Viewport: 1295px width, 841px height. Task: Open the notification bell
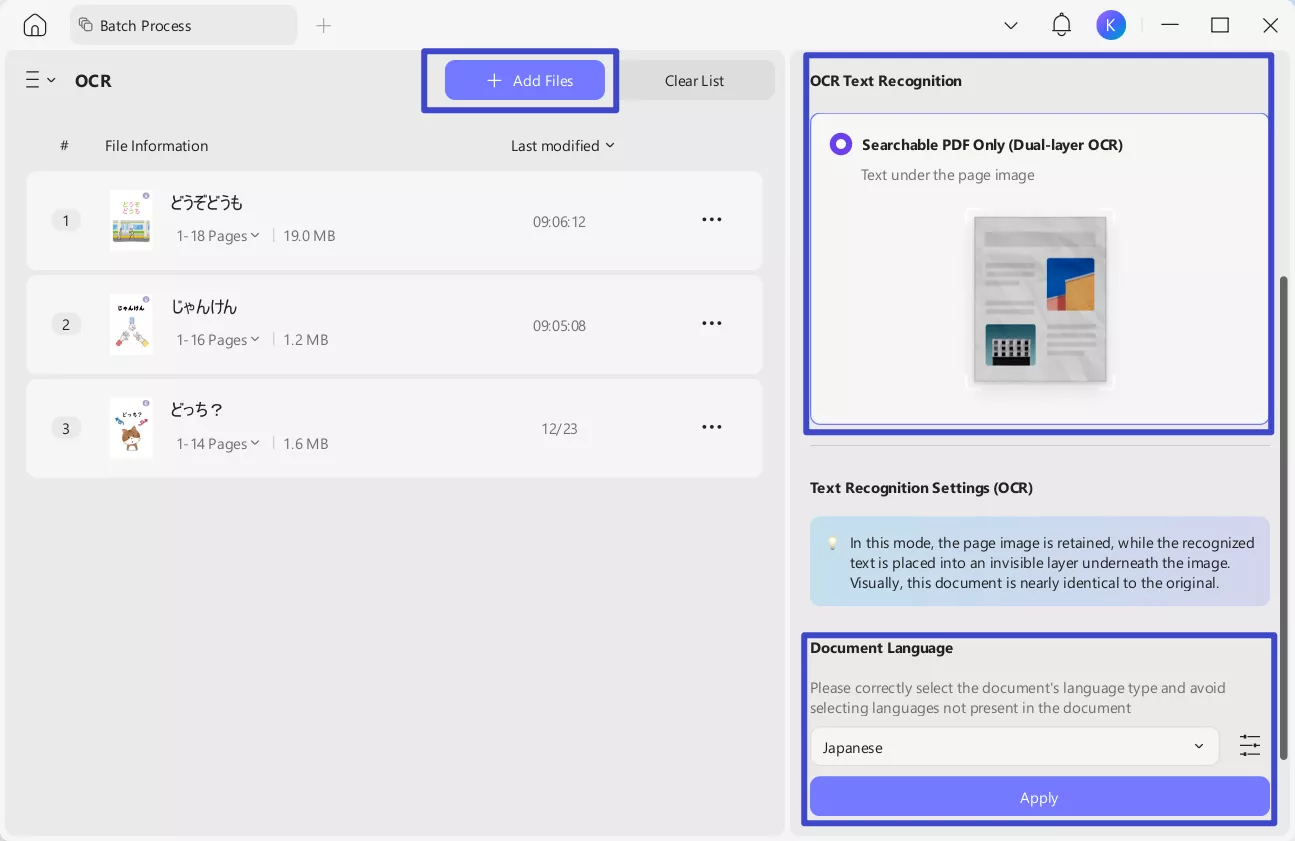pyautogui.click(x=1061, y=25)
